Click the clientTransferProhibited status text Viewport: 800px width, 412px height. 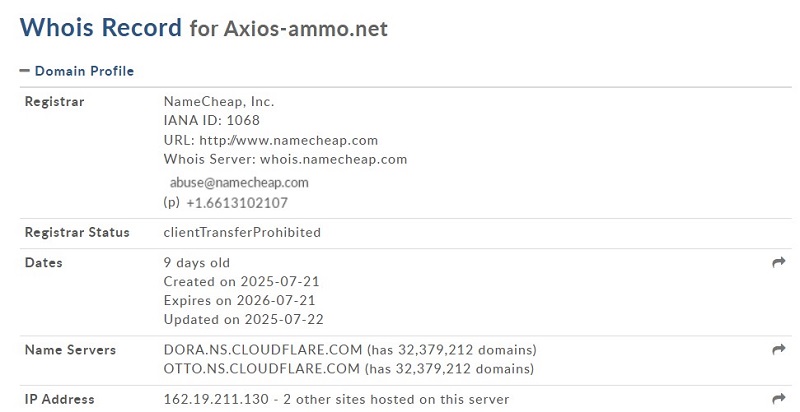coord(242,233)
